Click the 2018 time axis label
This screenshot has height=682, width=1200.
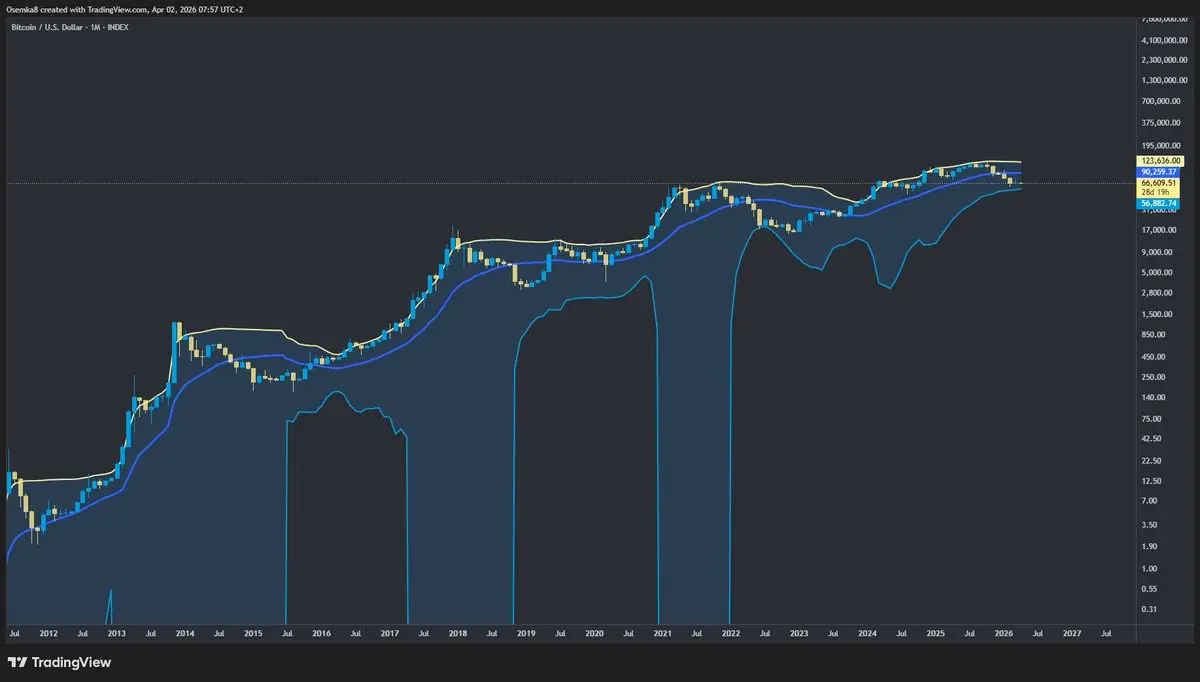(x=458, y=633)
